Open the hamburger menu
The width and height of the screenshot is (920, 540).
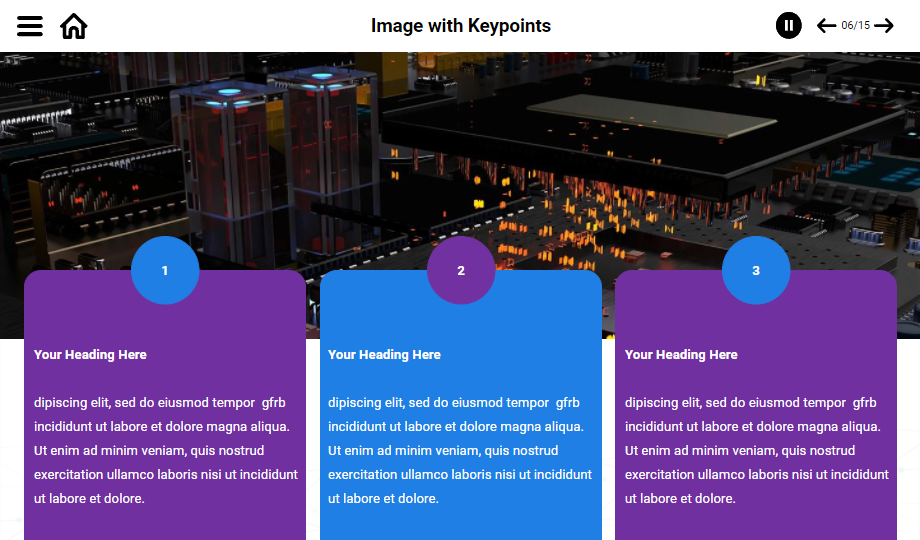(30, 26)
